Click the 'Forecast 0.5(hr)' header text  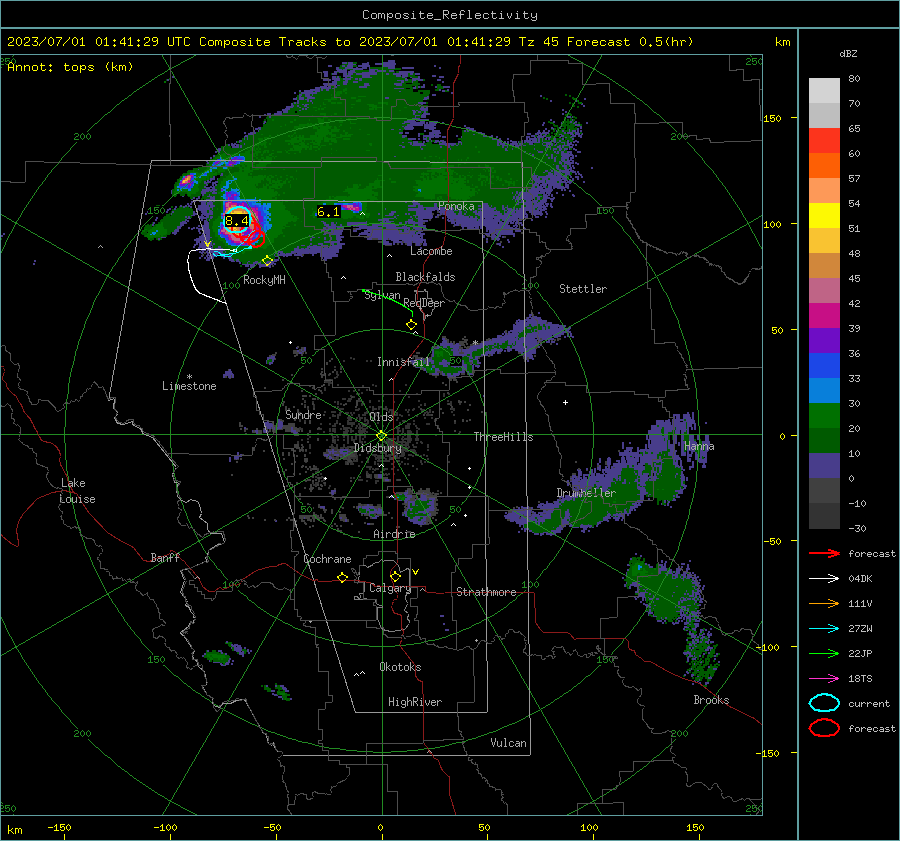click(630, 42)
